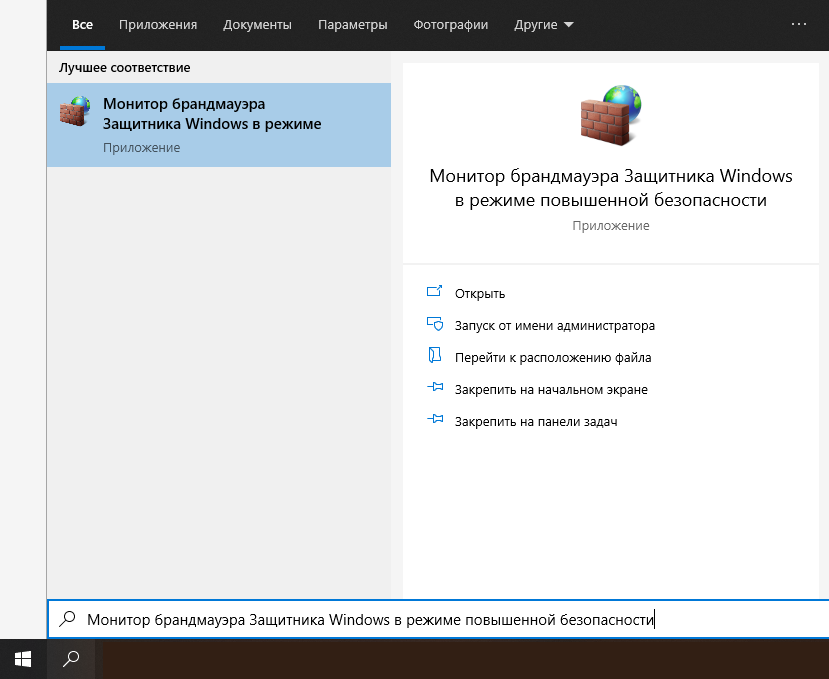This screenshot has width=829, height=679.
Task: Select the Все search tab
Action: [x=82, y=25]
